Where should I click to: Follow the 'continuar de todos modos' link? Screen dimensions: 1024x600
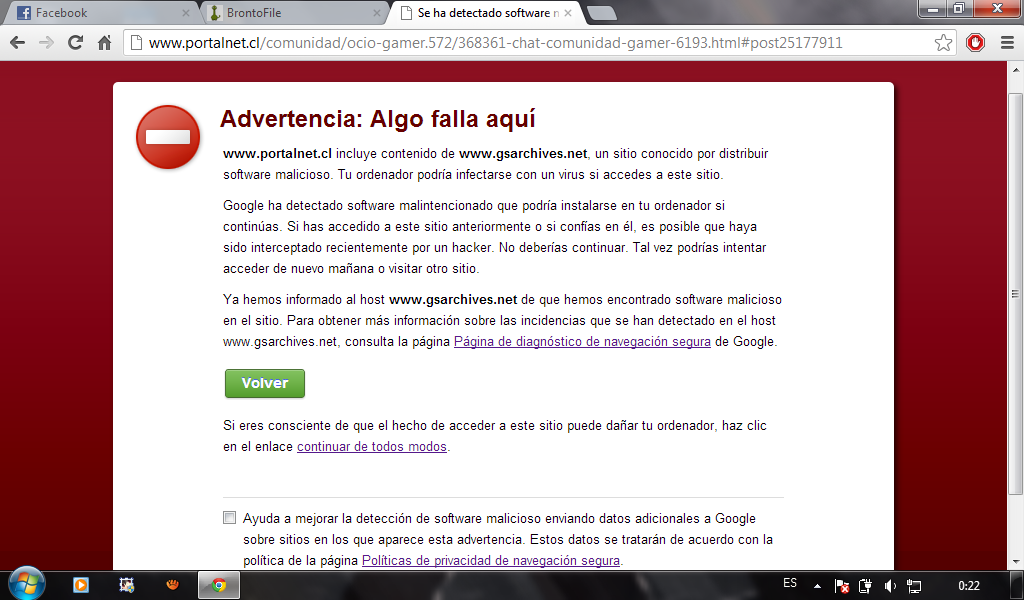point(372,447)
